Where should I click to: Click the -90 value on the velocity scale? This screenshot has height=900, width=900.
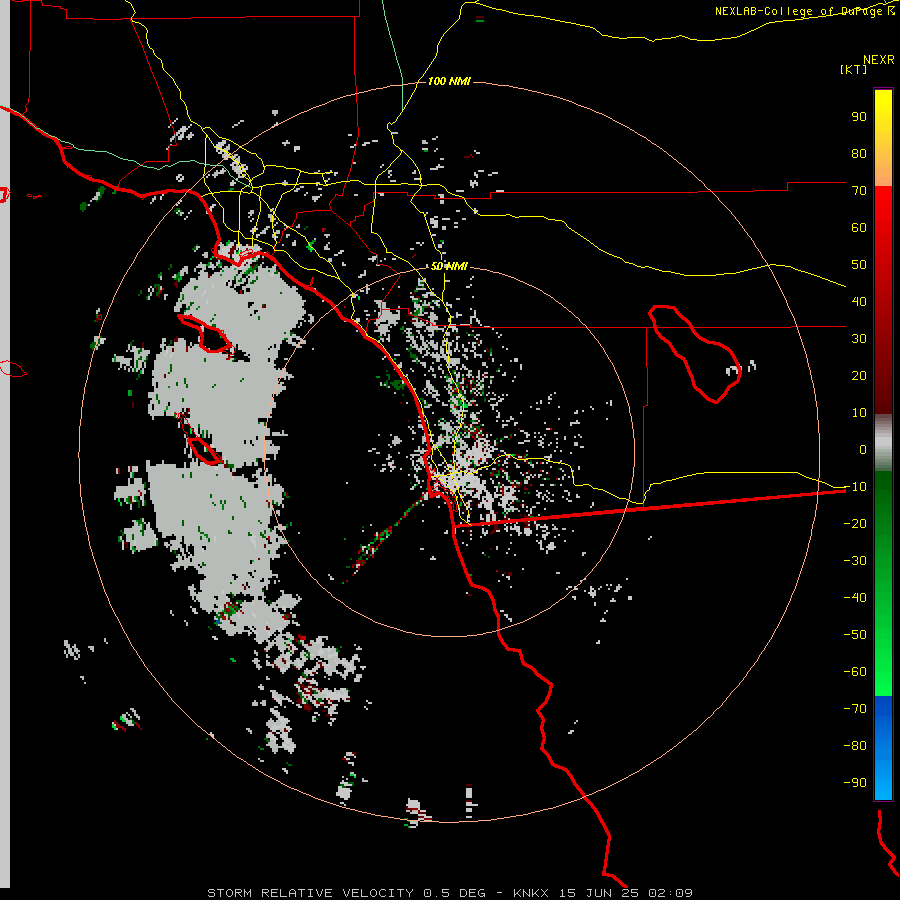point(855,783)
